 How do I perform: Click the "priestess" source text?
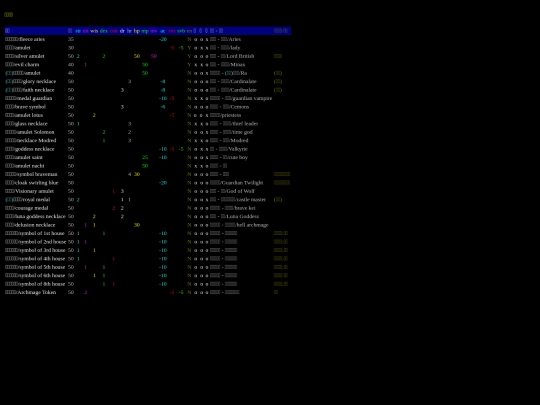pos(231,115)
